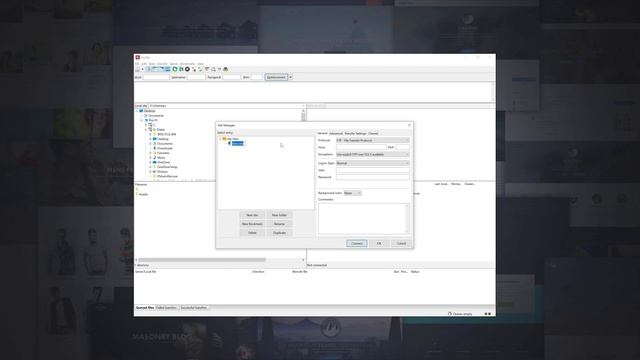Viewport: 640px width, 360px height.
Task: Click the Disconnect from server icon
Action: tap(194, 69)
